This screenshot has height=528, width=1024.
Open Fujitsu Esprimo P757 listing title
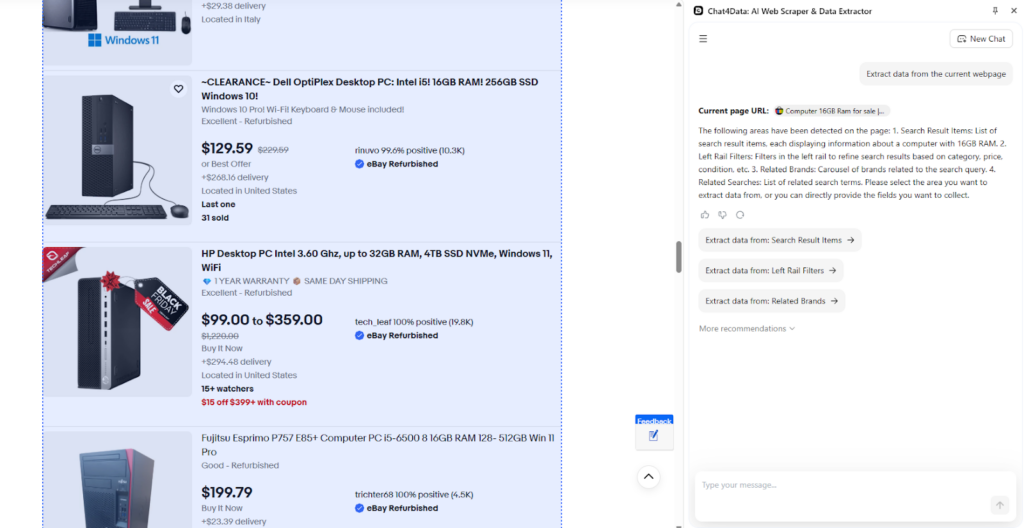(x=378, y=444)
